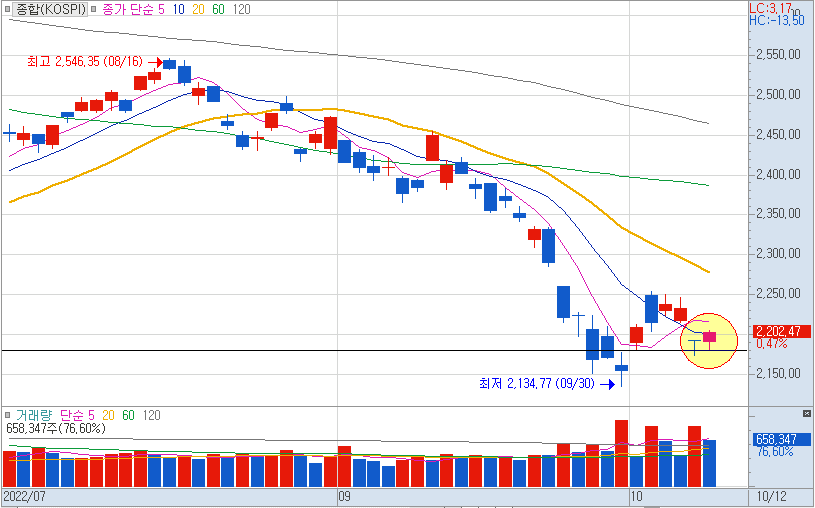This screenshot has height=508, width=815.
Task: Click the 2,250.00 price axis label
Action: point(779,294)
